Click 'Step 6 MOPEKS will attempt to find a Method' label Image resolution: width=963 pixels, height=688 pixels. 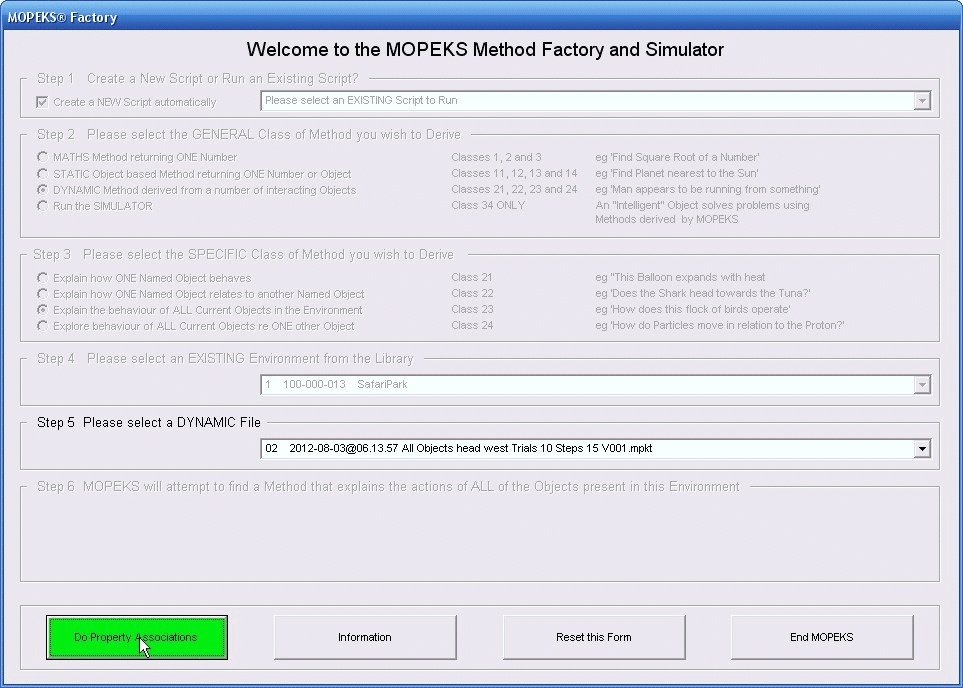(388, 487)
